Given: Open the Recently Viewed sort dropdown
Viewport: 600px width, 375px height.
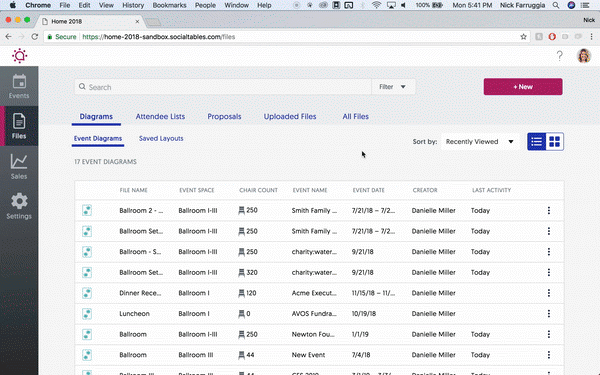Looking at the screenshot, I should click(480, 142).
